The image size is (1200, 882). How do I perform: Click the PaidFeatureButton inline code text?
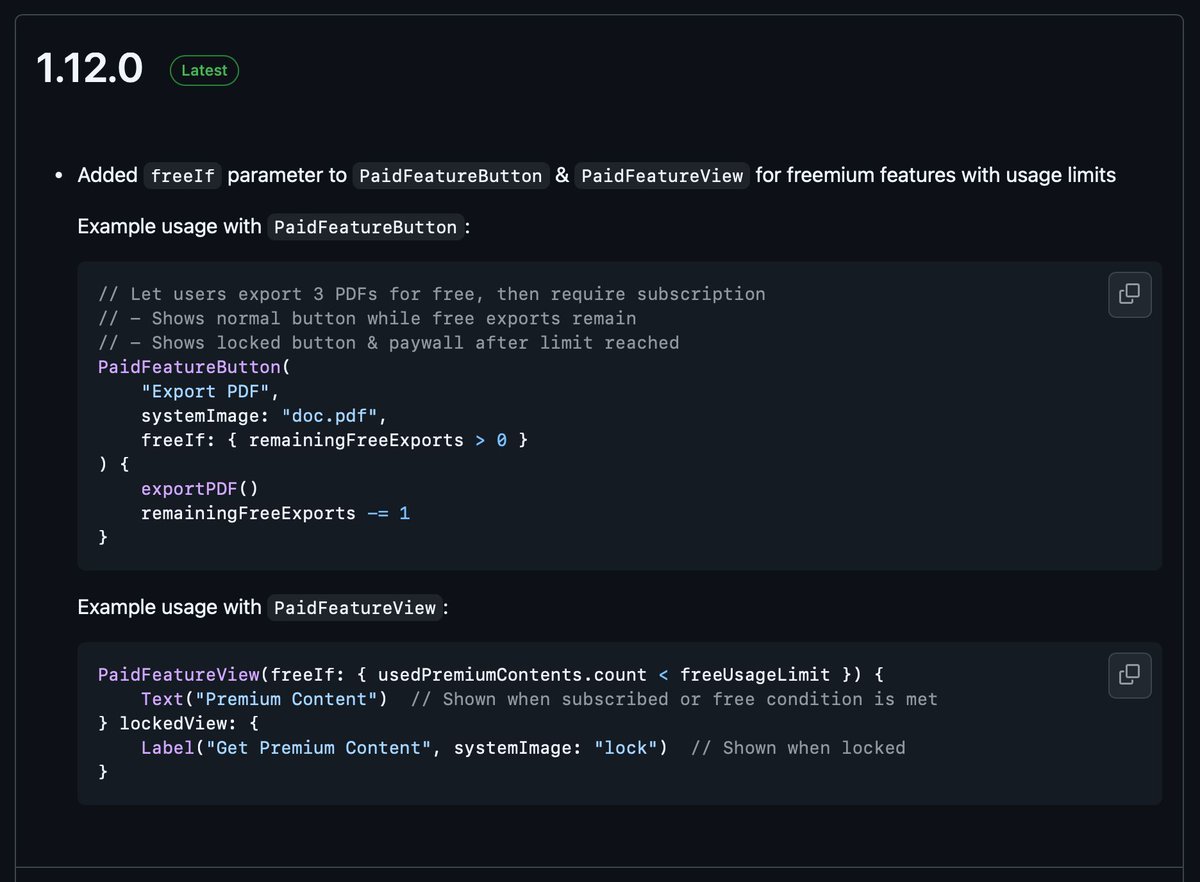[450, 175]
